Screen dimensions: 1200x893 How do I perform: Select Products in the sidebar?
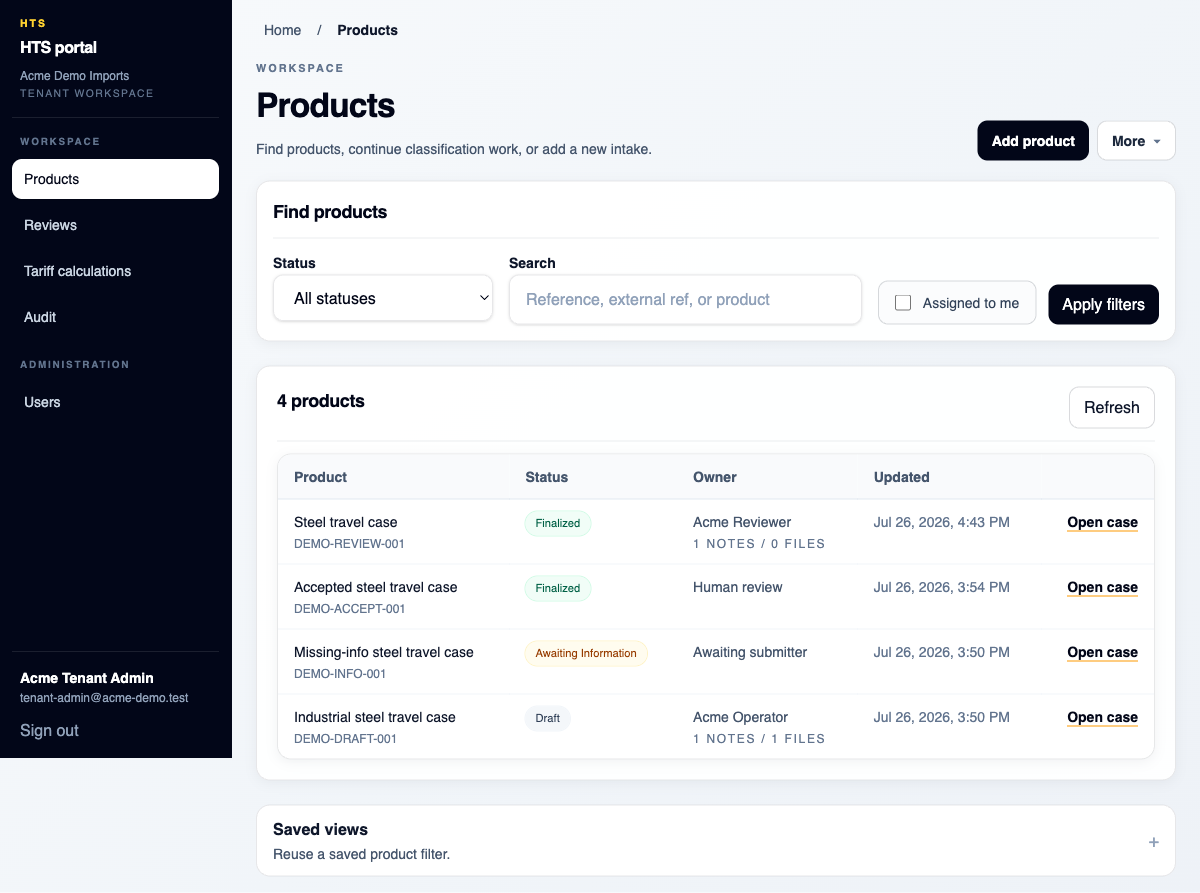(115, 179)
